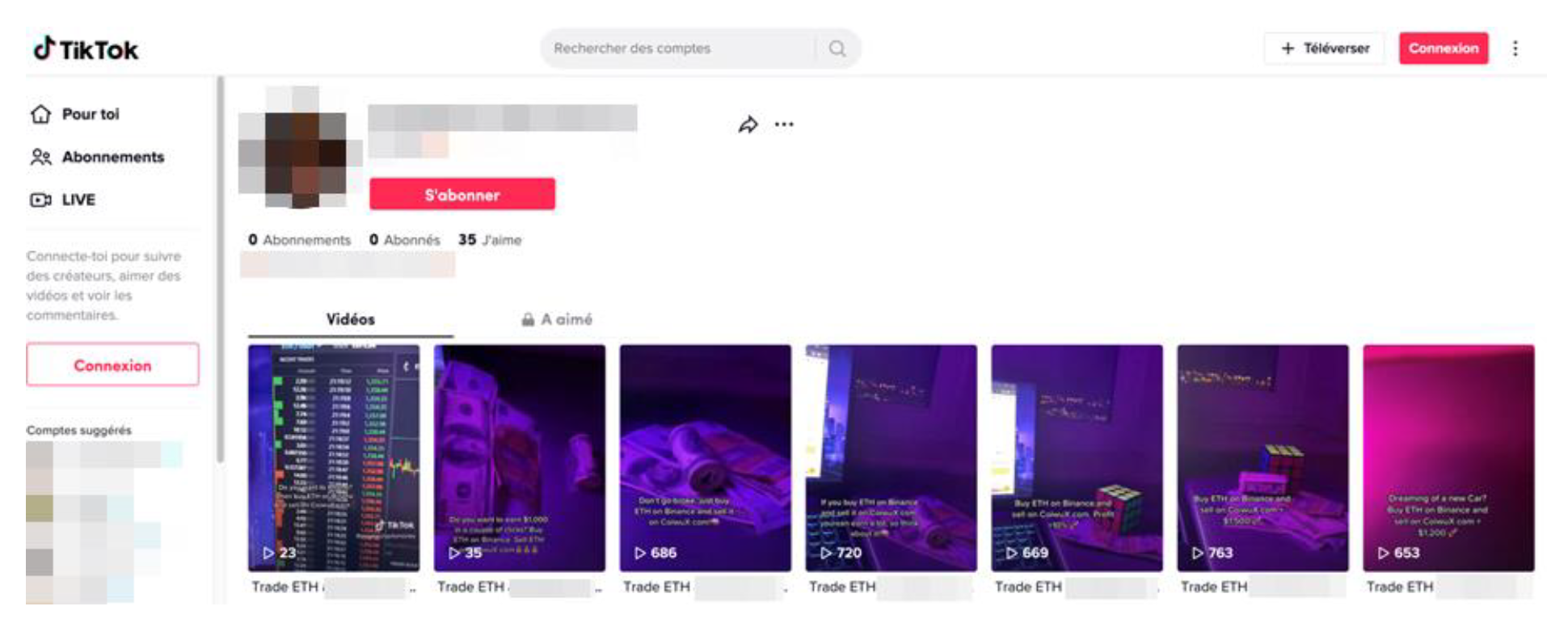Click sidebar outlined Connexion button
The width and height of the screenshot is (1568, 619).
(112, 365)
